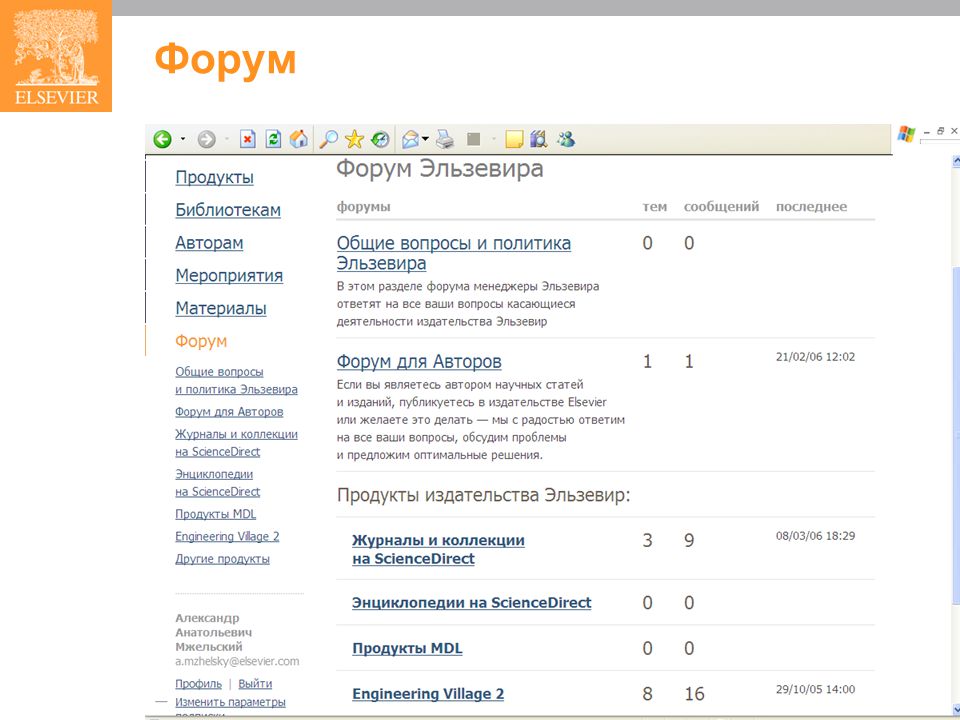960x720 pixels.
Task: Open sidebar sublink Форум для Авторов
Action: point(229,411)
